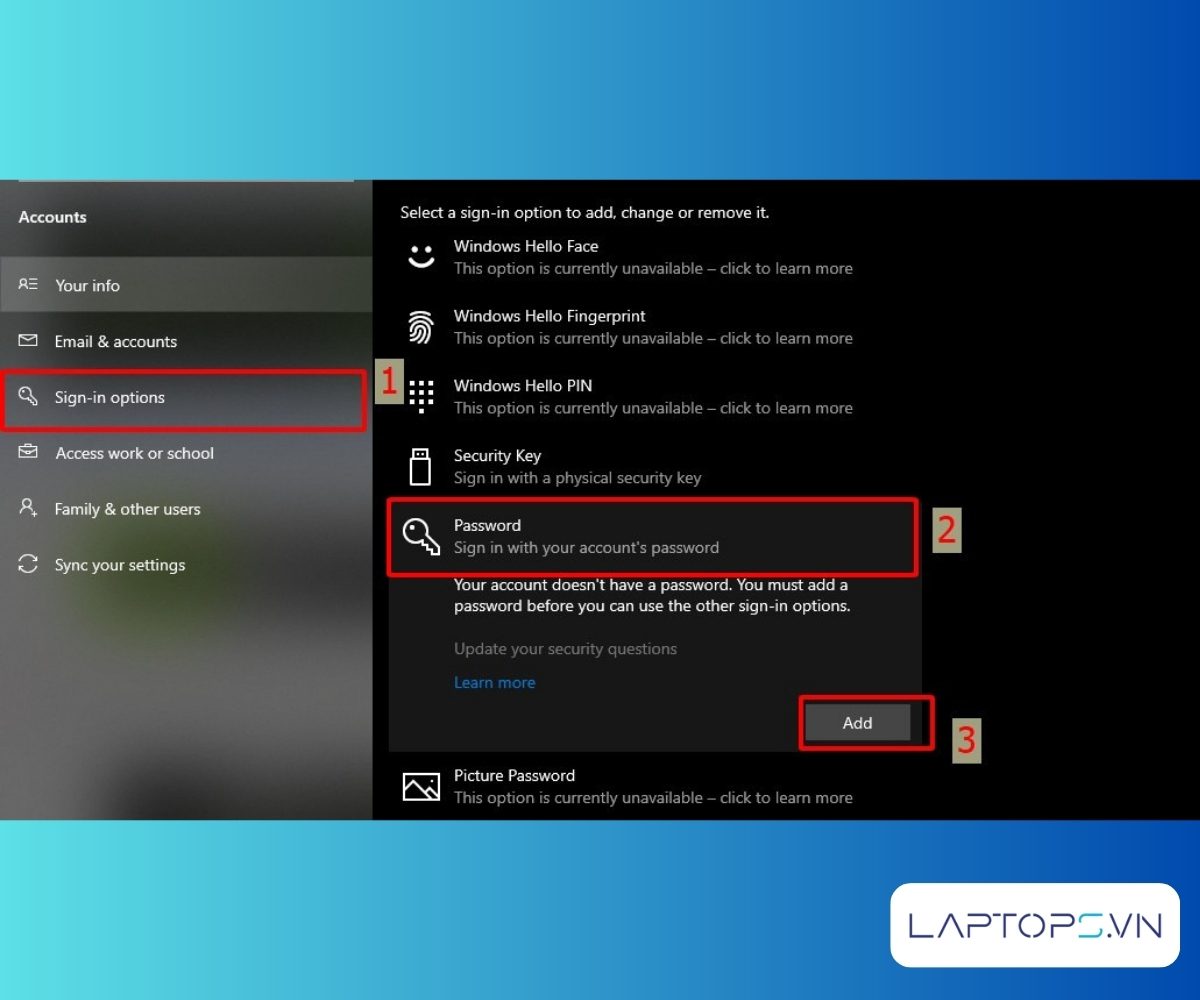Open Access work or school
Image resolution: width=1200 pixels, height=1000 pixels.
pos(134,453)
